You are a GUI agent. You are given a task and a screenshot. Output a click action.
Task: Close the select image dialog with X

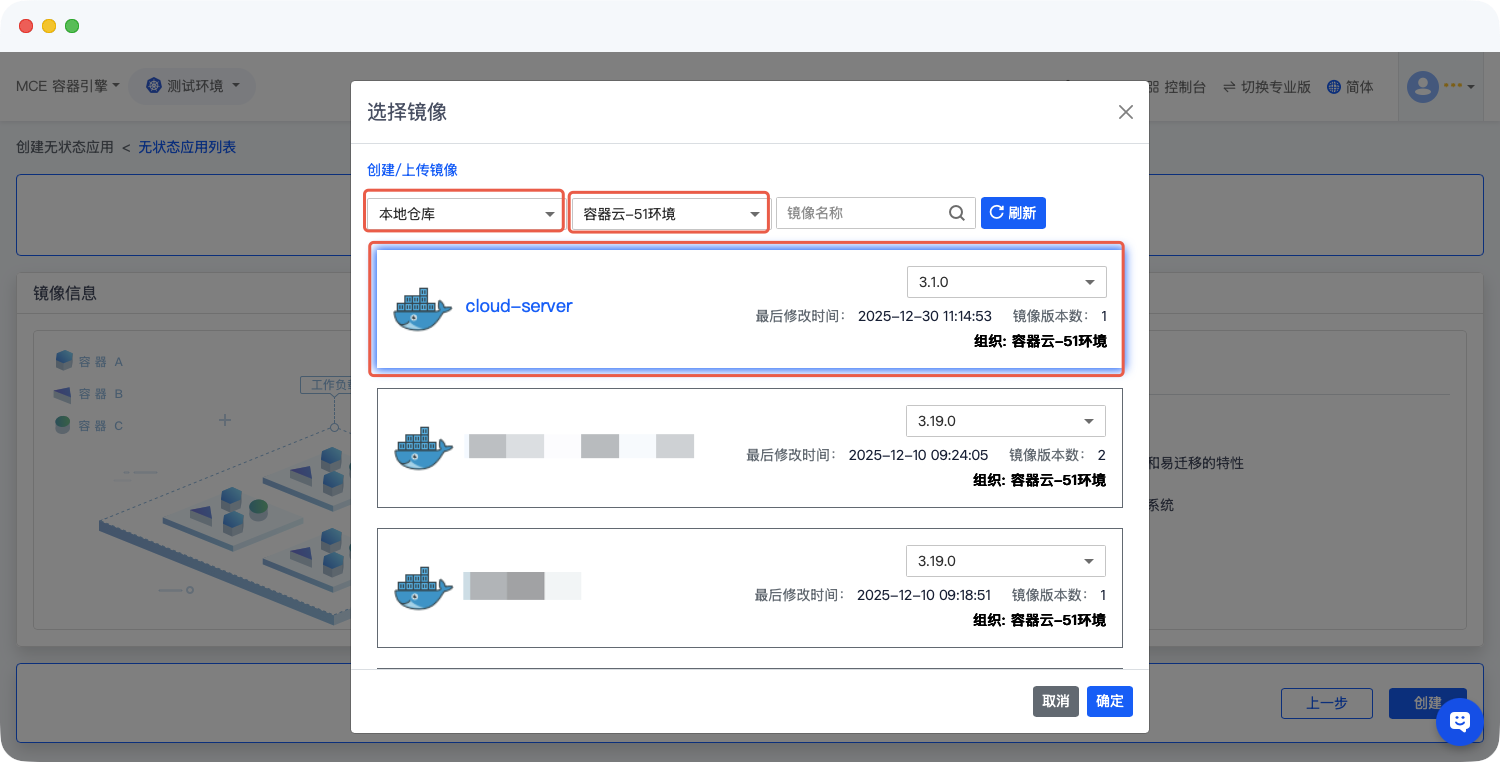click(1125, 112)
